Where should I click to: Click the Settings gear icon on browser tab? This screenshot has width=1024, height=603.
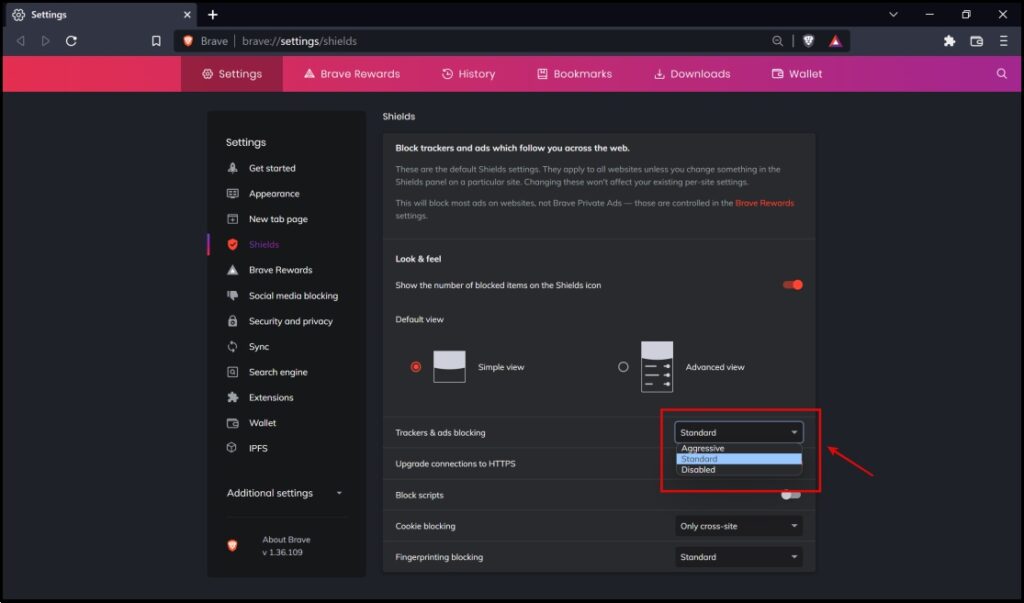[x=18, y=14]
